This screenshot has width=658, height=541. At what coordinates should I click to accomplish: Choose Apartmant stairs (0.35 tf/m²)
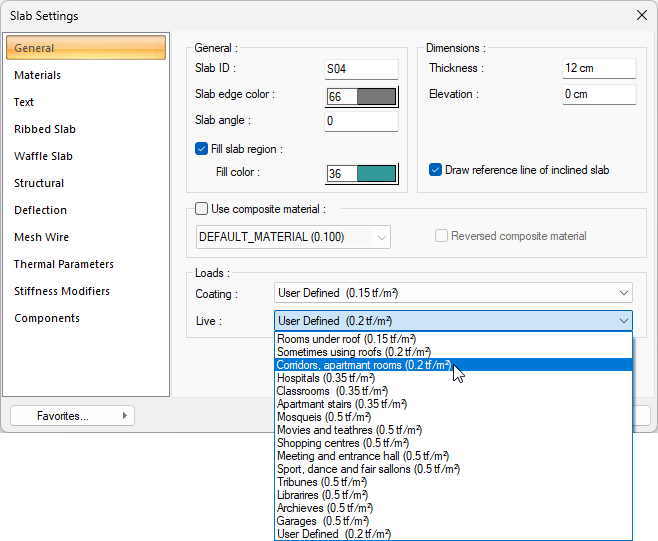tap(453, 404)
